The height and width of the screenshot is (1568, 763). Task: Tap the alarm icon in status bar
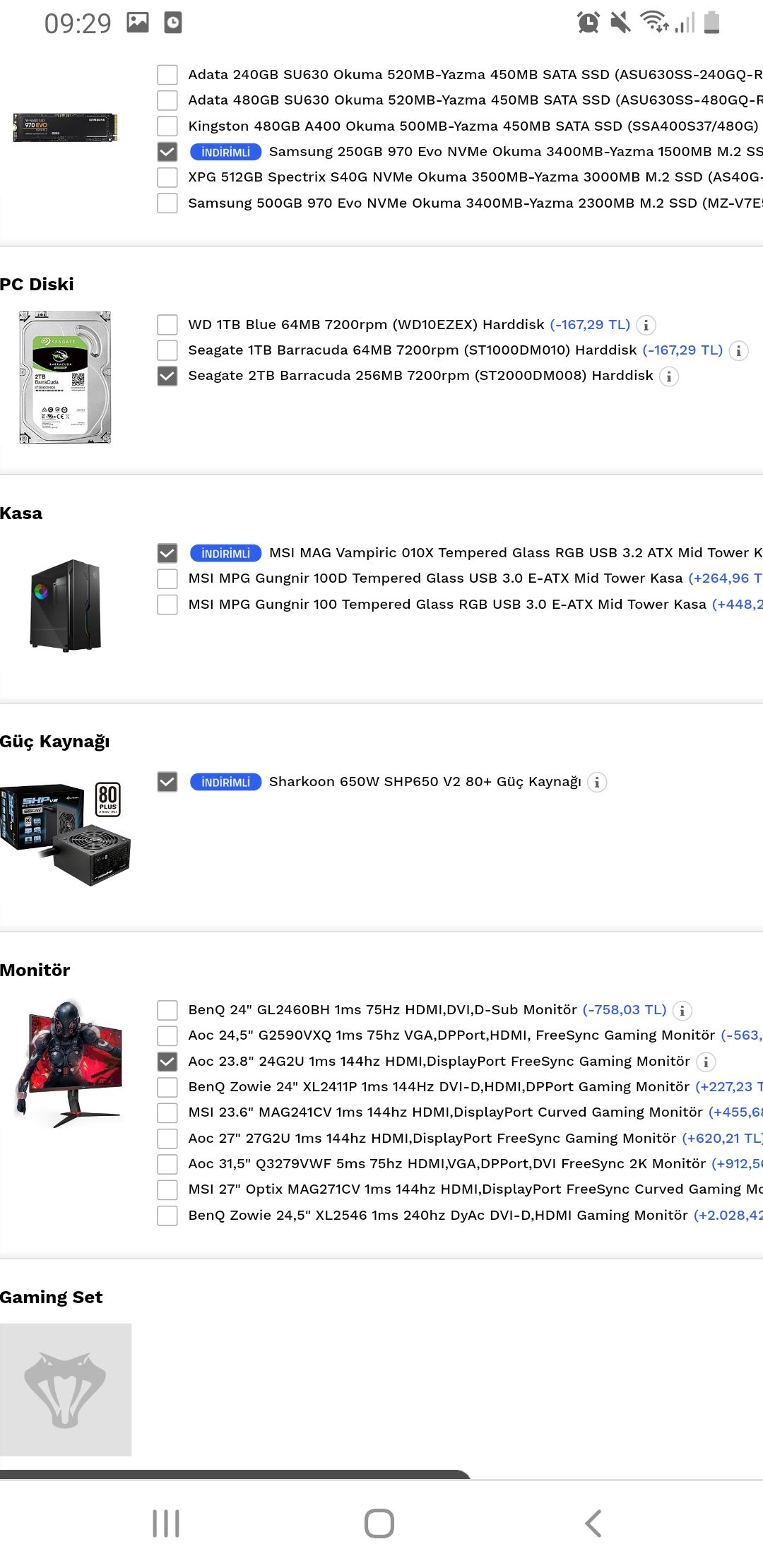tap(588, 23)
